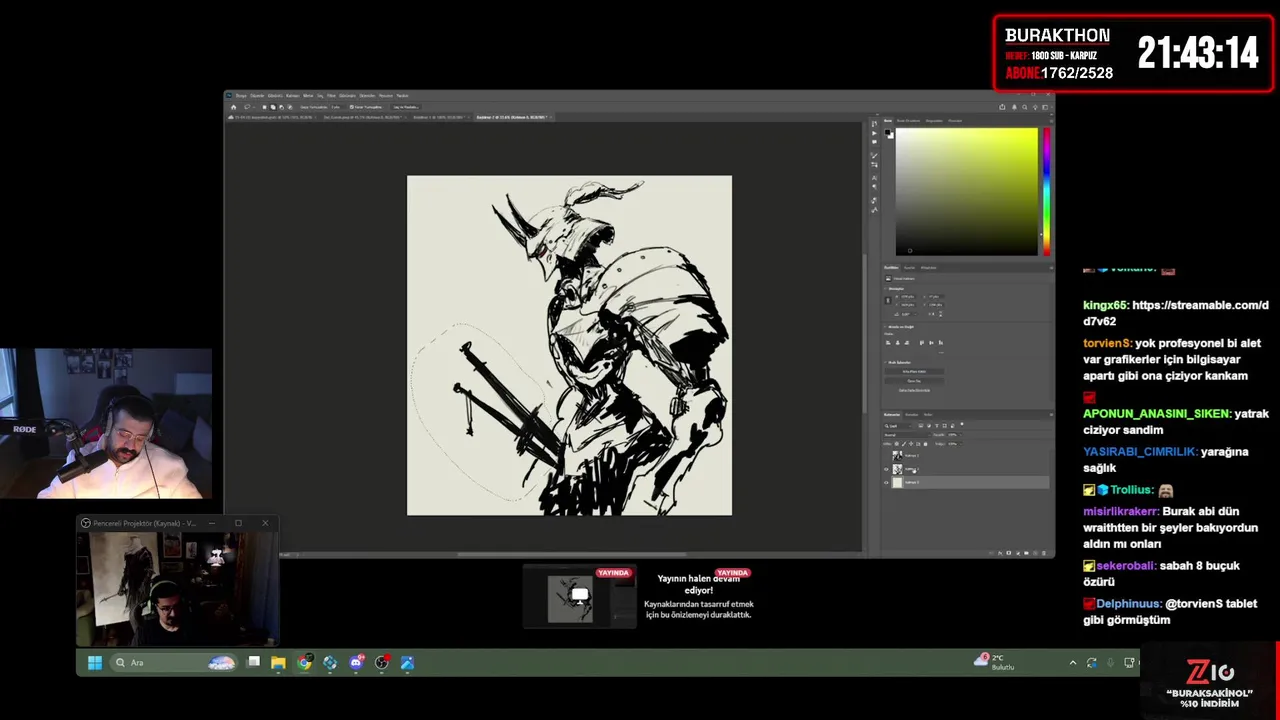
Task: Open the Filtre menu
Action: (x=331, y=95)
